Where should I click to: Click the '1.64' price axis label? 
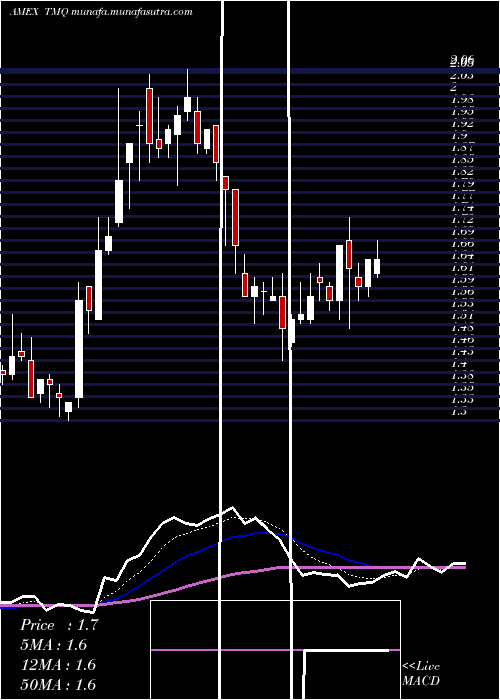[462, 256]
